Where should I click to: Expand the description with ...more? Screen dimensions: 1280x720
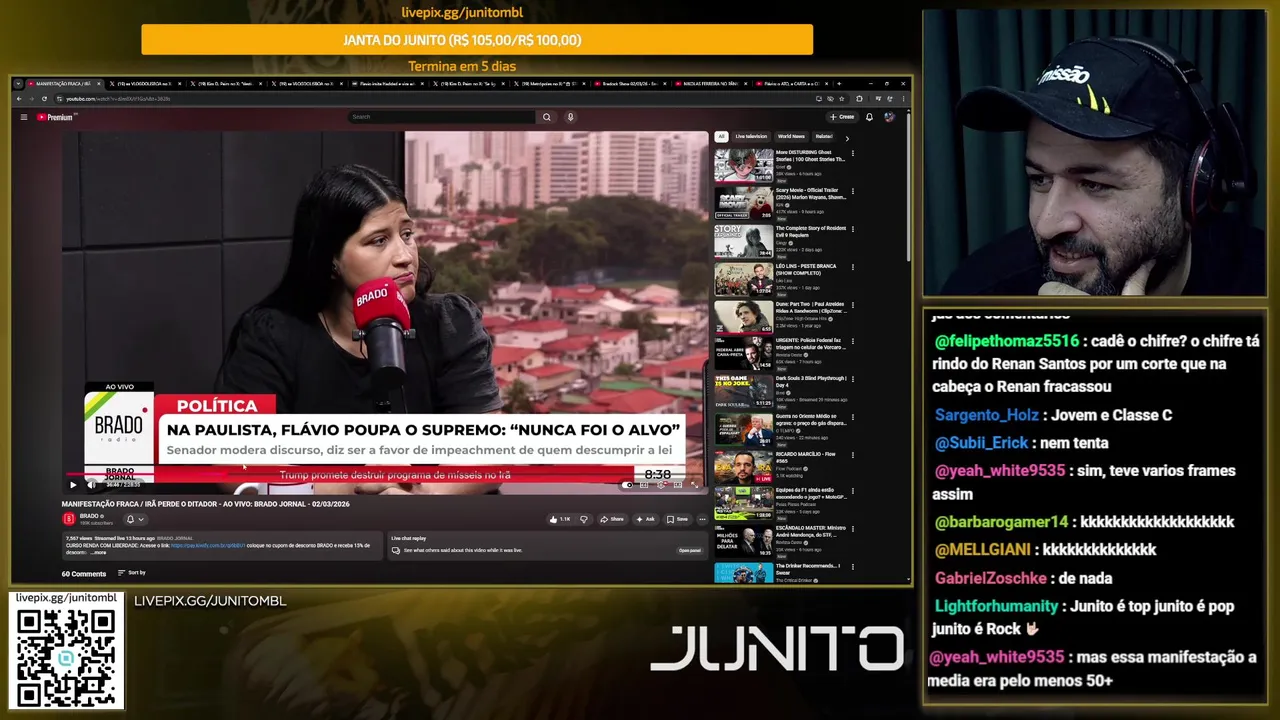(x=99, y=552)
